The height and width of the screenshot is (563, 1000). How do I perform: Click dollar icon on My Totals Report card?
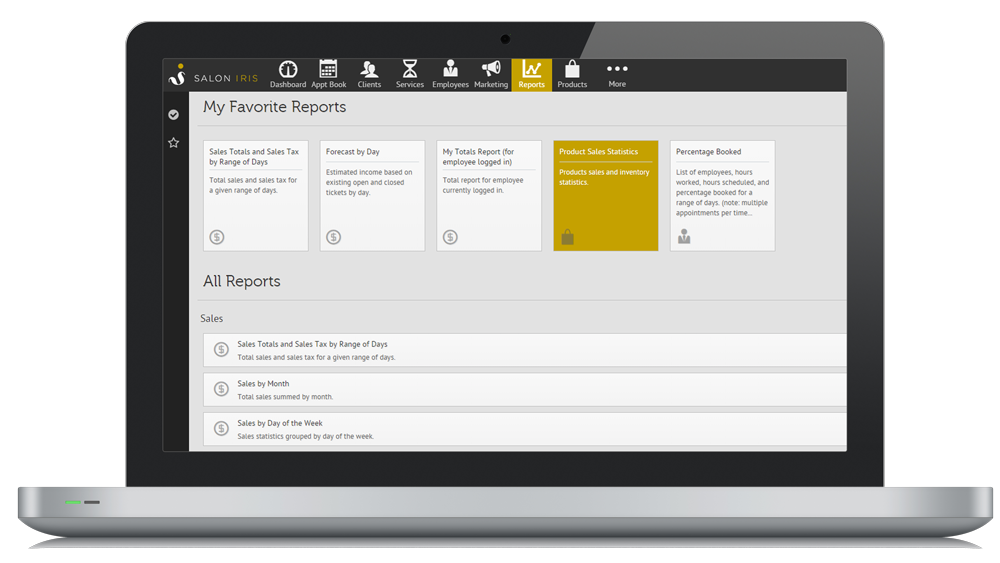click(x=450, y=237)
